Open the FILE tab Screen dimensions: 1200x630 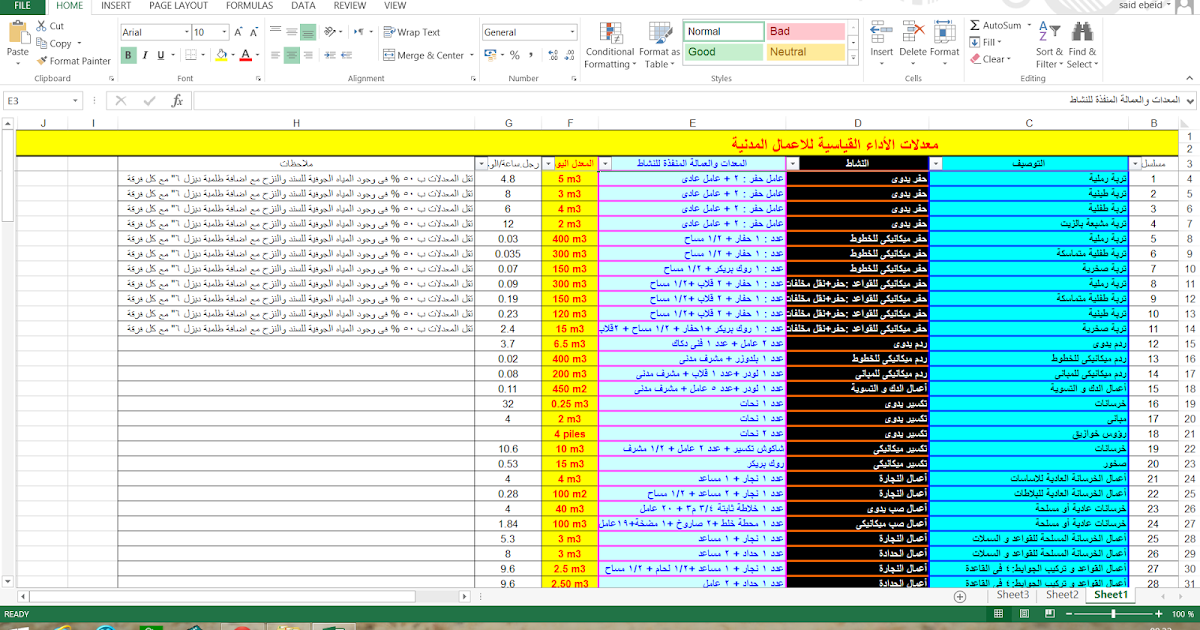click(x=22, y=5)
